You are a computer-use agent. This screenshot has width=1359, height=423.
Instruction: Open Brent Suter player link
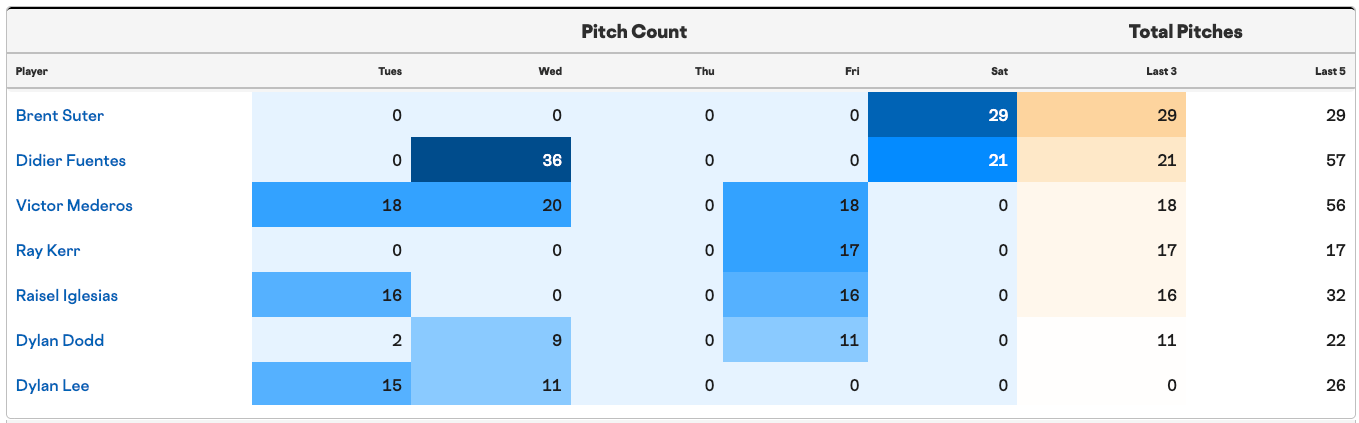60,115
